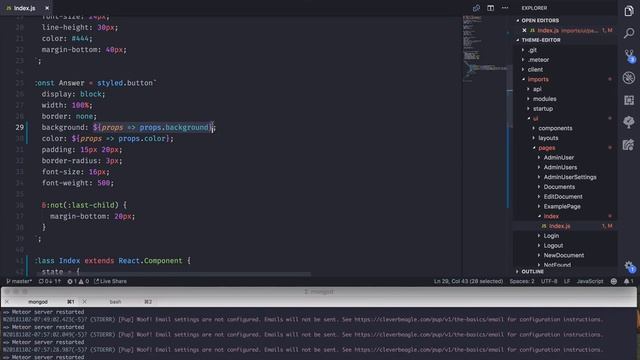Click the "font-weight: 500;" line

coord(78,183)
